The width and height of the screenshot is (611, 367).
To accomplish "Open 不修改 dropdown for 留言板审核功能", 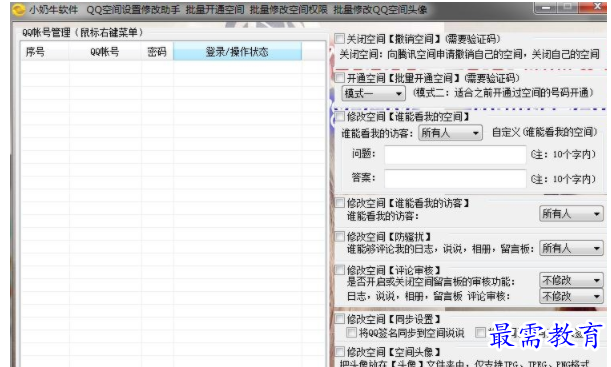I will pyautogui.click(x=571, y=280).
